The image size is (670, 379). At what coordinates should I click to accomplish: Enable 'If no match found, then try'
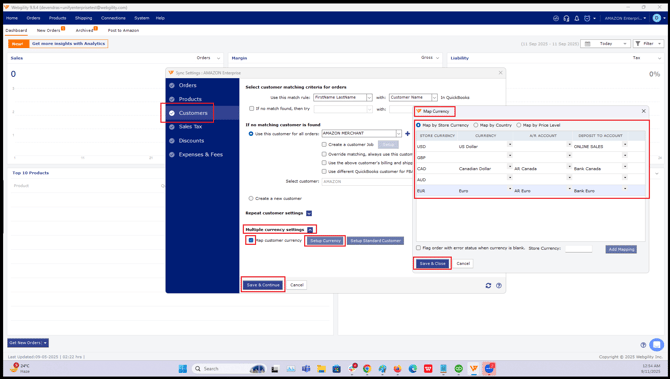pyautogui.click(x=251, y=109)
